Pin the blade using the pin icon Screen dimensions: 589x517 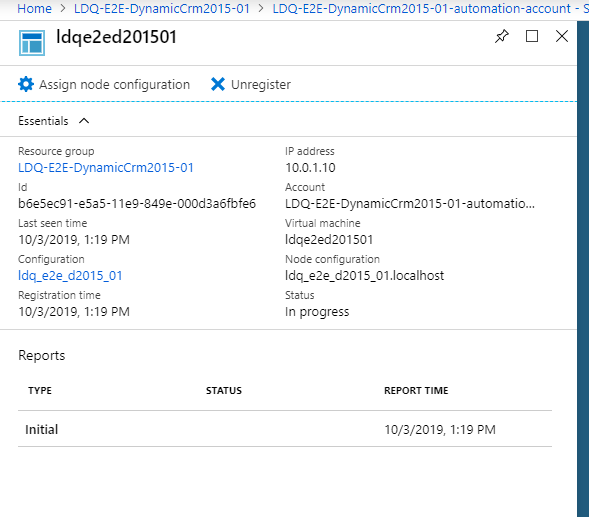(x=501, y=36)
